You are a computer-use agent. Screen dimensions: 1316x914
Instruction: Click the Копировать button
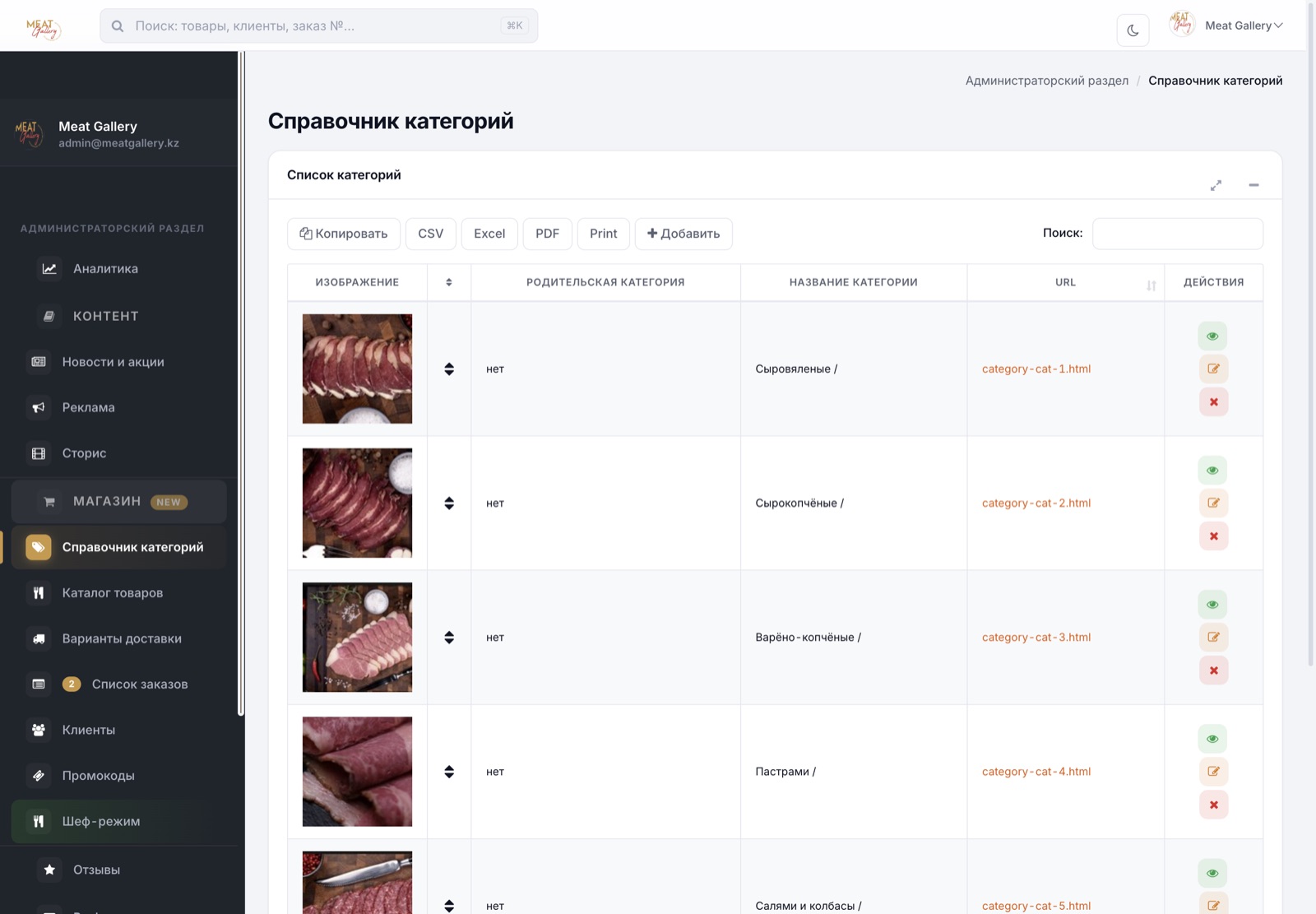[x=344, y=234]
